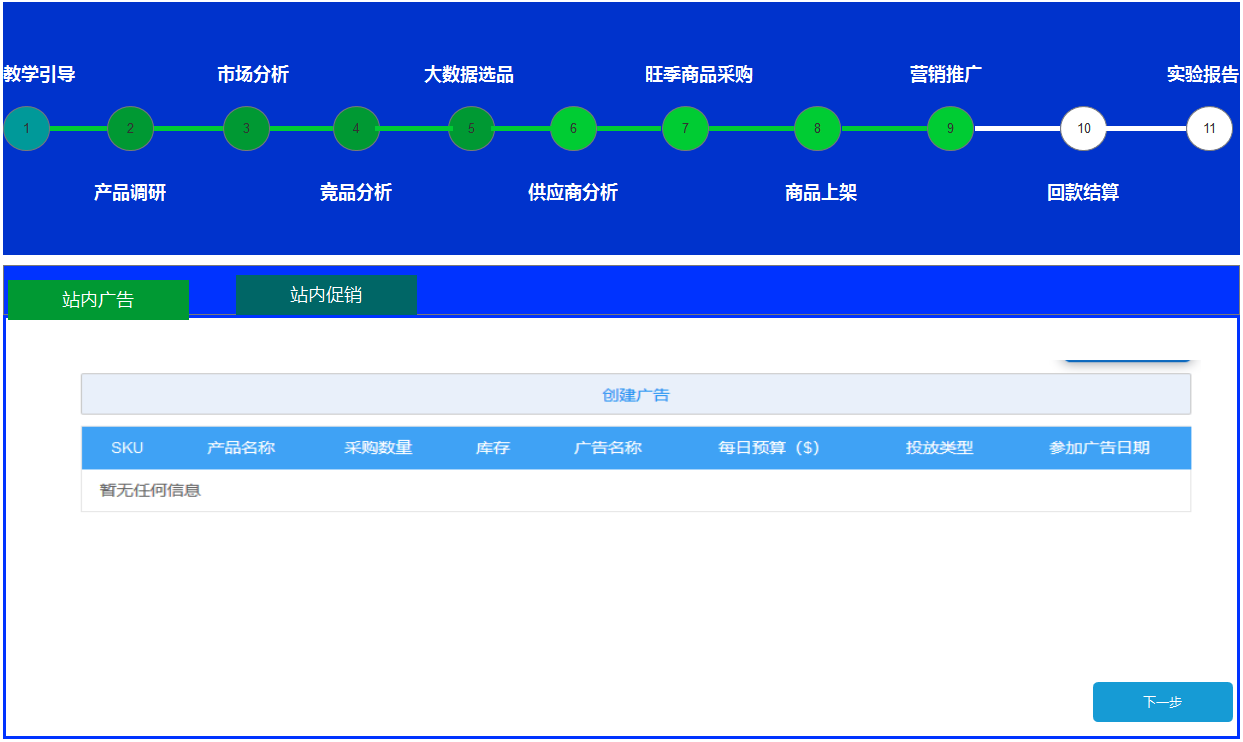Viewport: 1243px width, 742px height.
Task: Switch to the 站内广告 tab
Action: [98, 300]
